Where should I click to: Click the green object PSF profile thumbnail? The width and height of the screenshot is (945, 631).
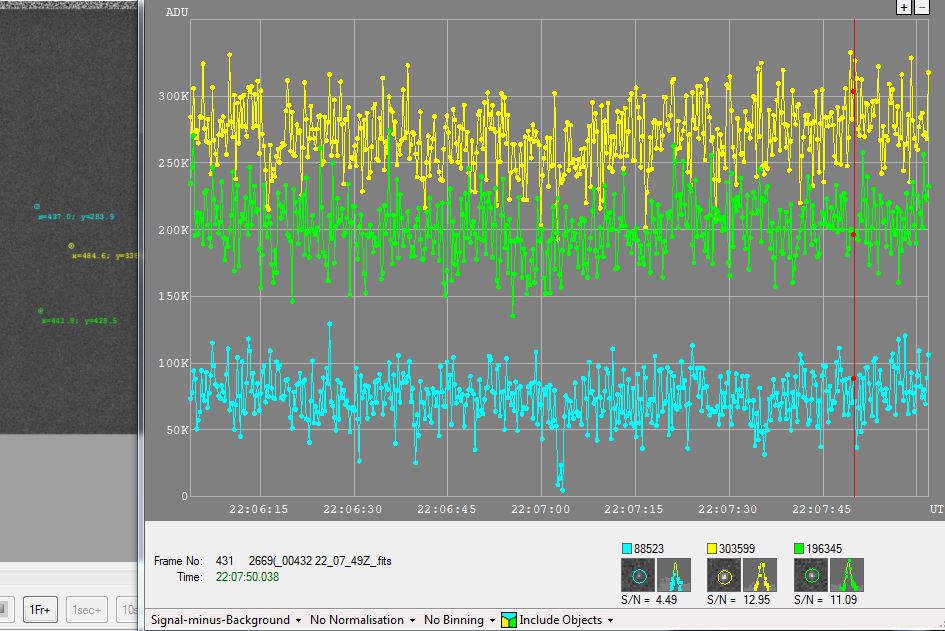point(848,575)
